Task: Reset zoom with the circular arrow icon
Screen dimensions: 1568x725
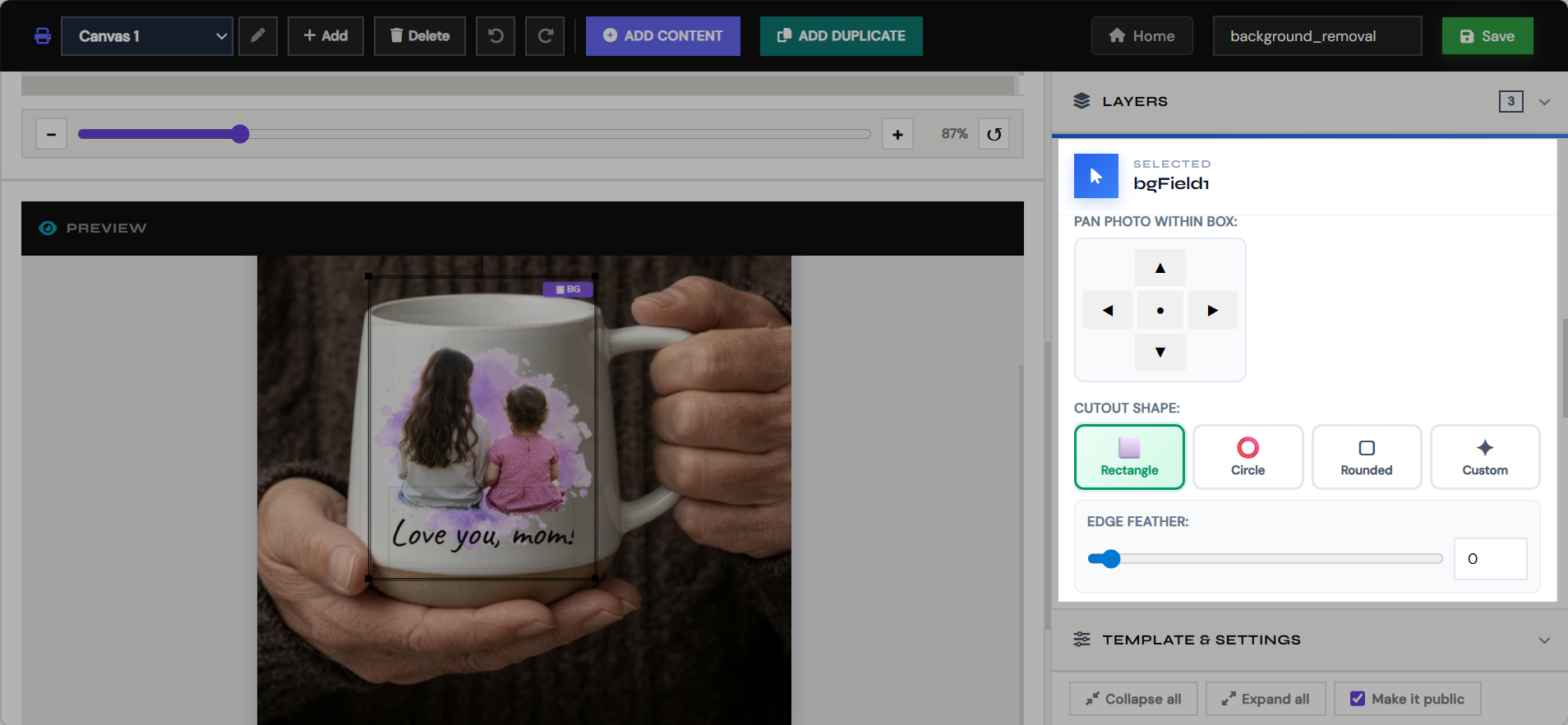Action: pyautogui.click(x=994, y=134)
